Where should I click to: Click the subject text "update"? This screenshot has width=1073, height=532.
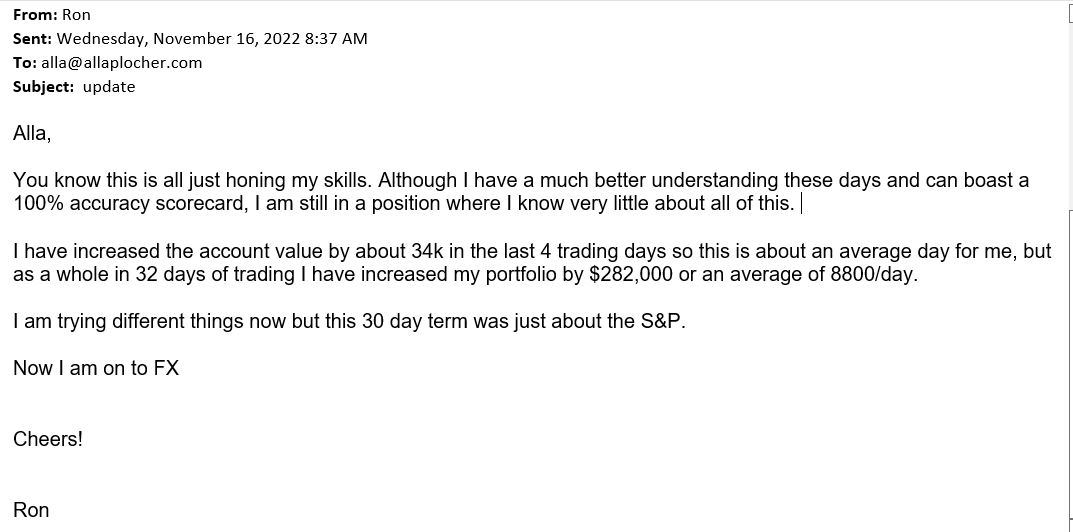pyautogui.click(x=109, y=87)
